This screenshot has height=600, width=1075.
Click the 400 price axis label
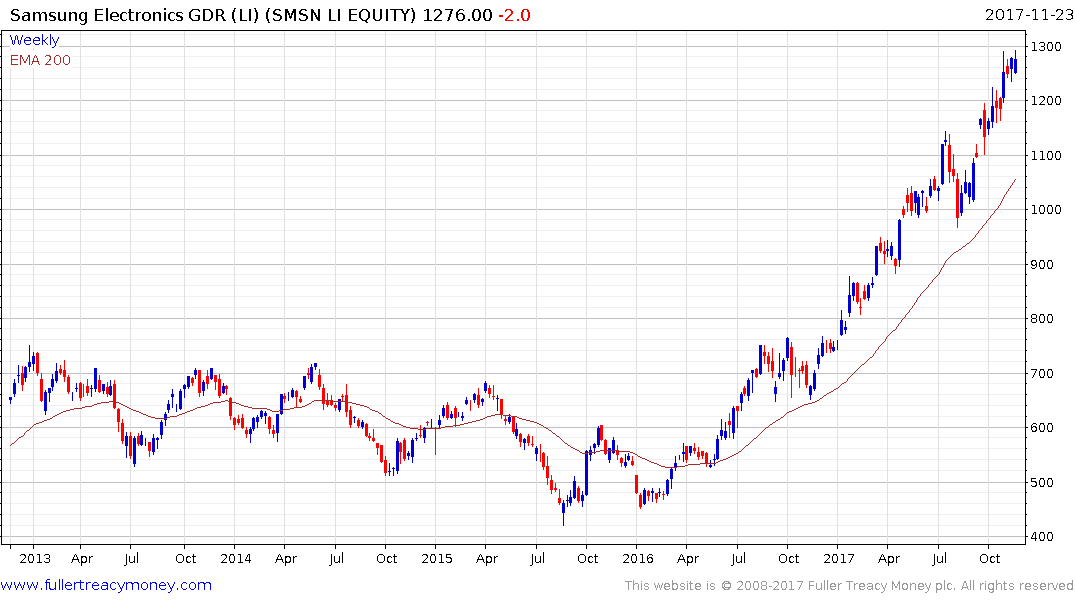coord(1043,537)
